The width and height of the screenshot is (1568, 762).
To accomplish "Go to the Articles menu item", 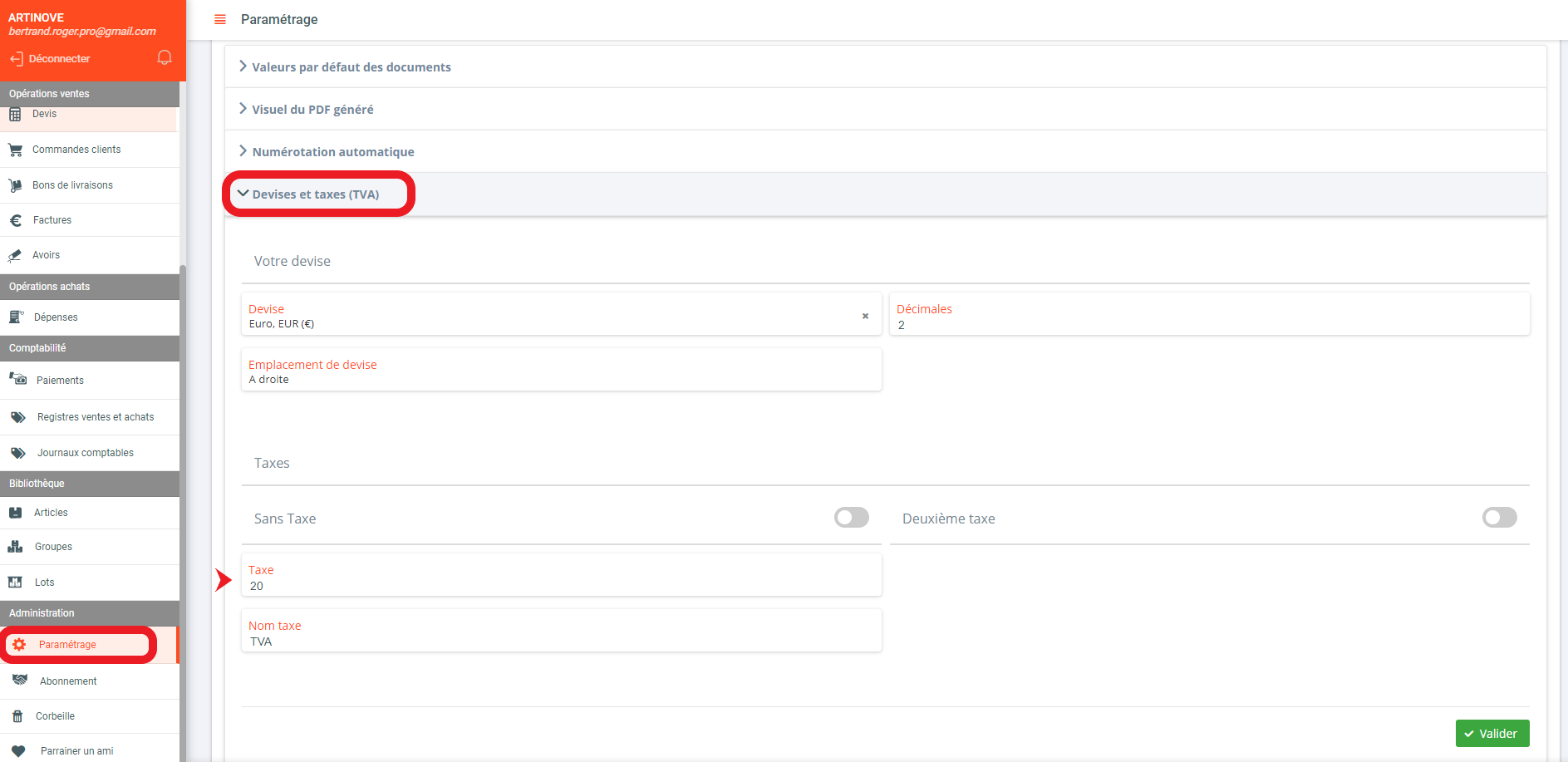I will (x=51, y=513).
